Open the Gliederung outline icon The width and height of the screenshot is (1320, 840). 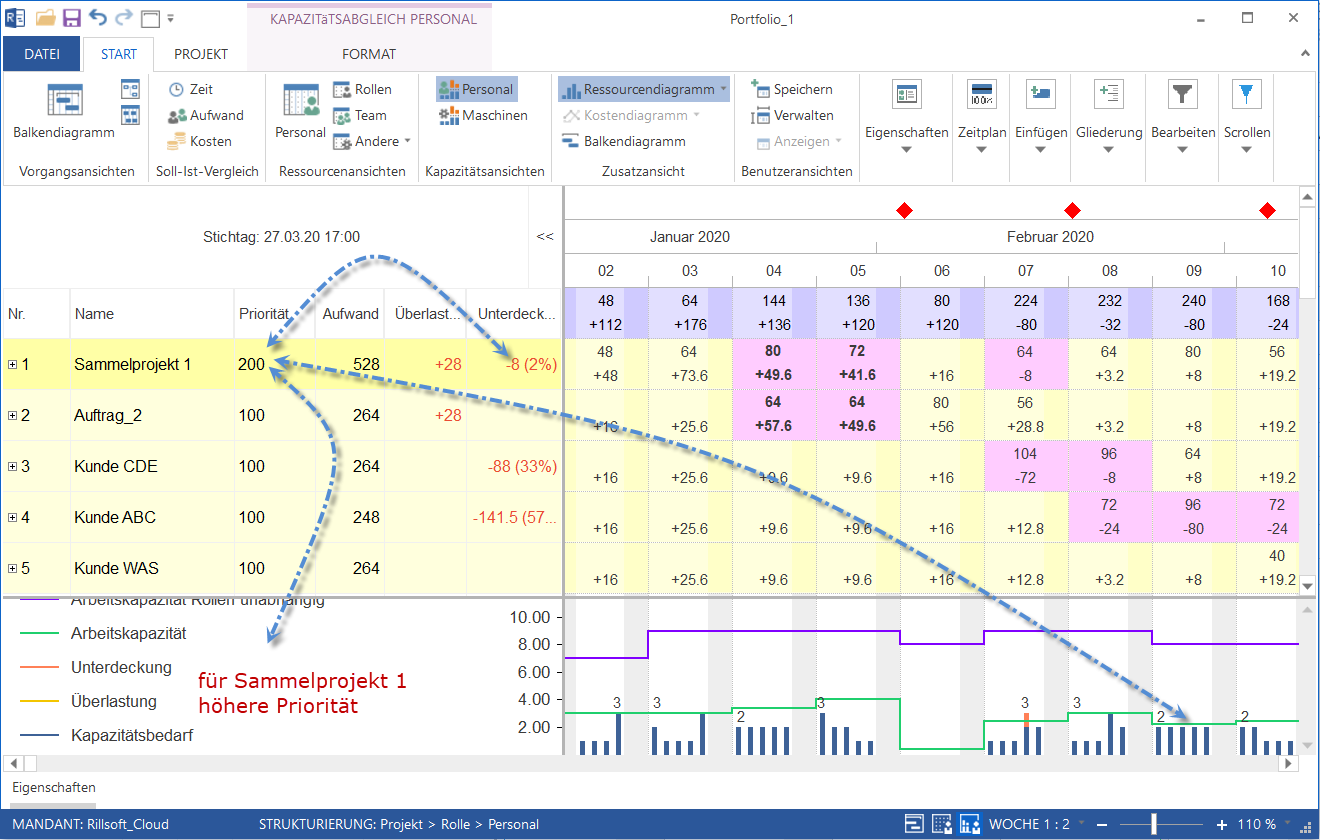(1109, 95)
